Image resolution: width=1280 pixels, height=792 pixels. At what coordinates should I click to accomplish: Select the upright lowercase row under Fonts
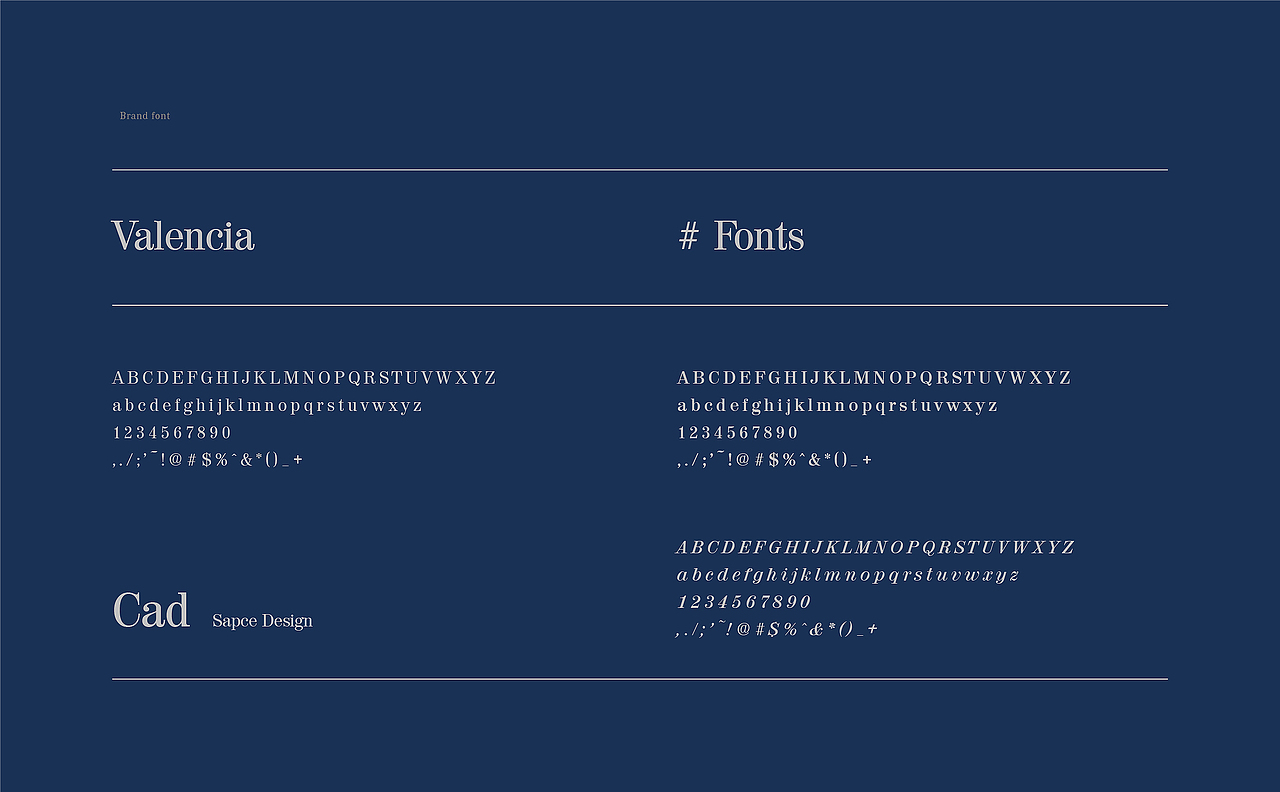(x=837, y=406)
